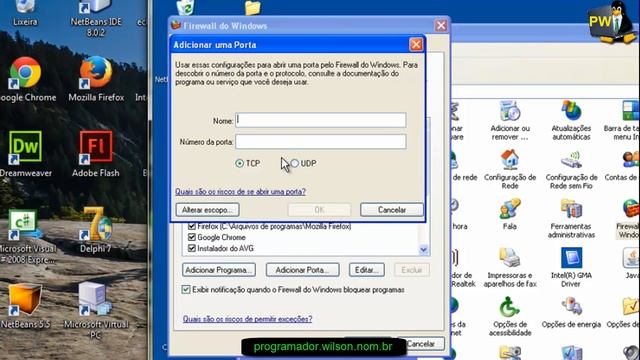The height and width of the screenshot is (360, 640).
Task: Open Ferramentas administrativas icon
Action: tap(571, 209)
